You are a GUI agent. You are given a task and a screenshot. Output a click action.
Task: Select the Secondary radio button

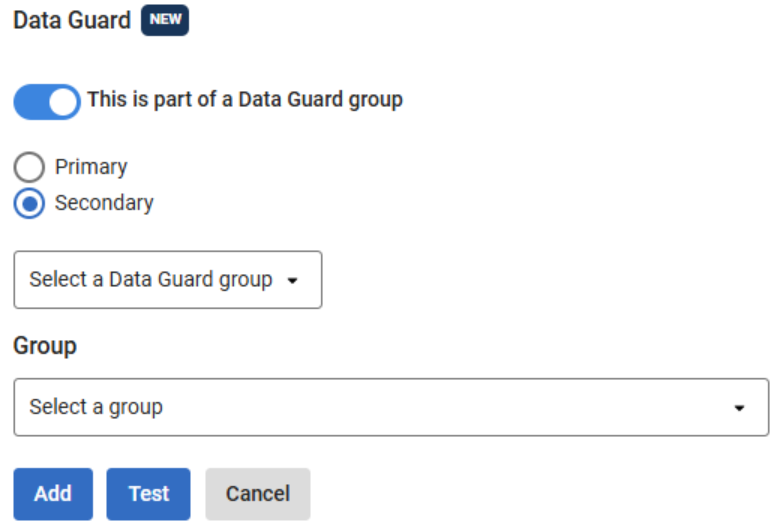coord(30,203)
